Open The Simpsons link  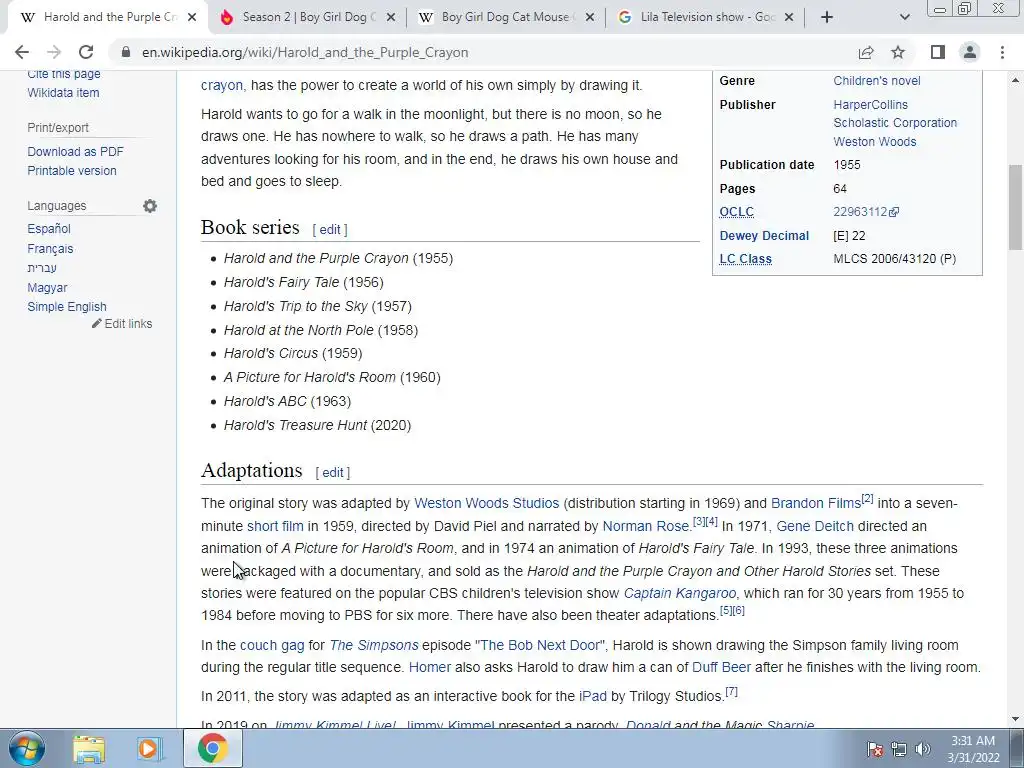point(374,645)
